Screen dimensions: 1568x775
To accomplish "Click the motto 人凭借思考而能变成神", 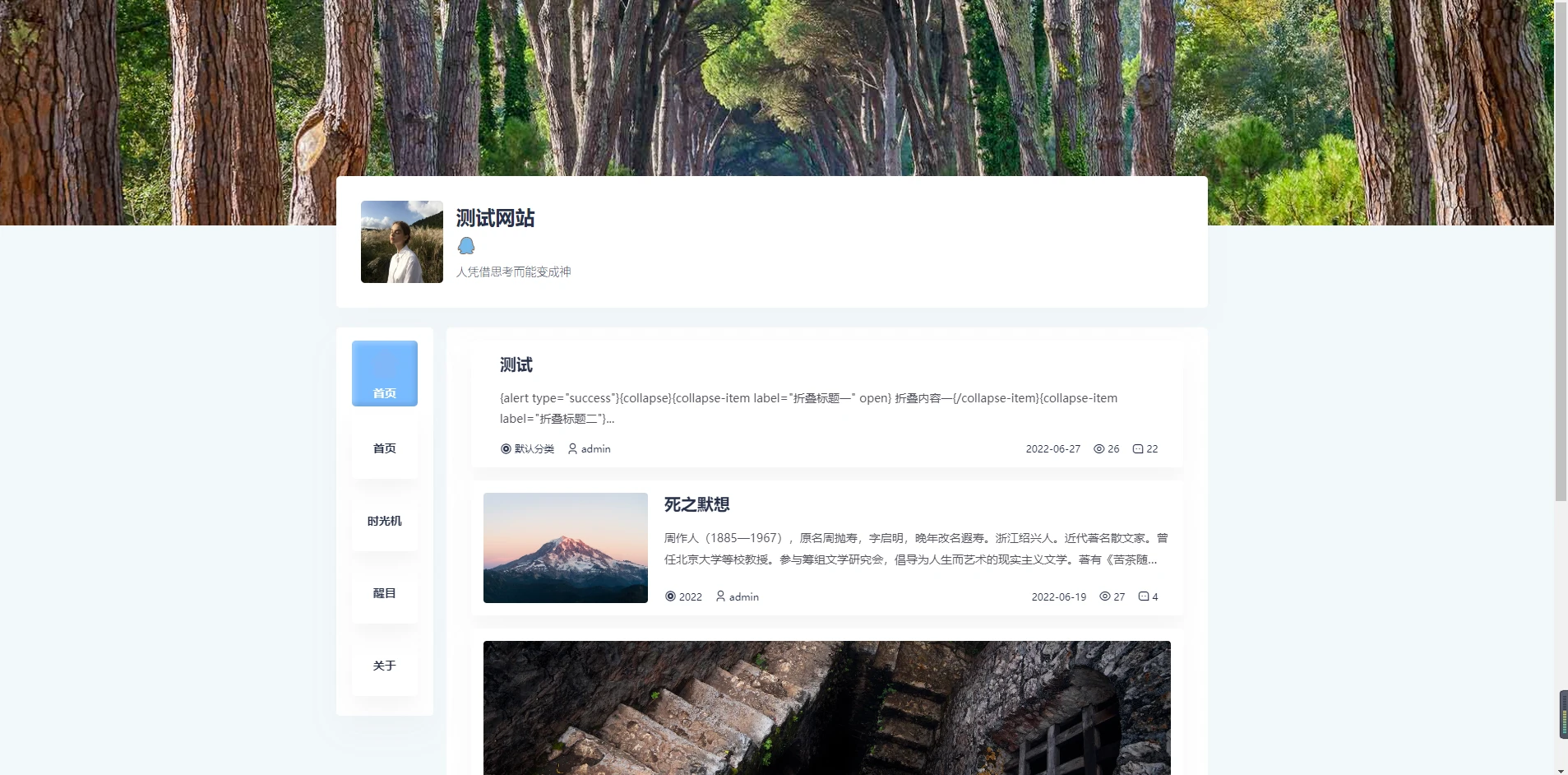I will [514, 272].
